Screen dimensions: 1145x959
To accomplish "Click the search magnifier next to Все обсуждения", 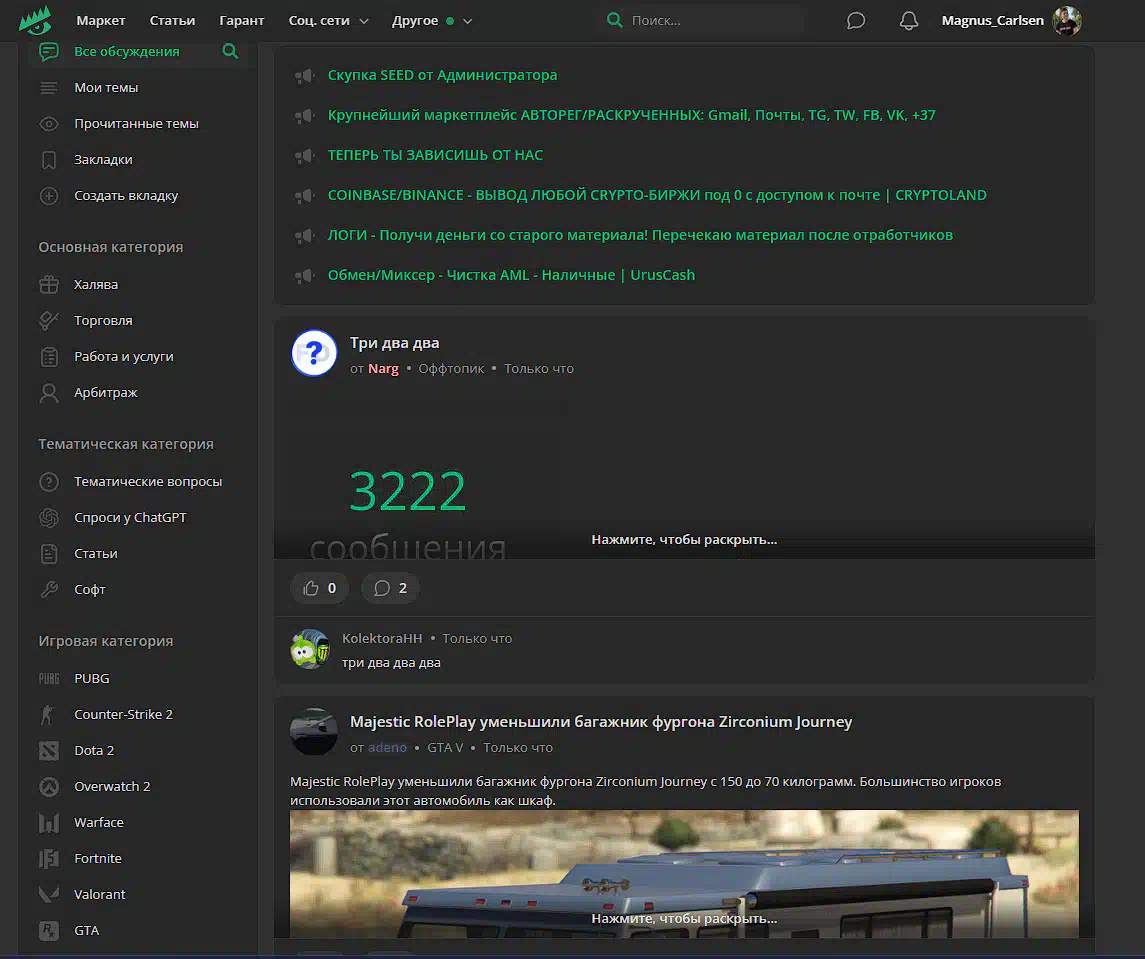I will point(230,51).
